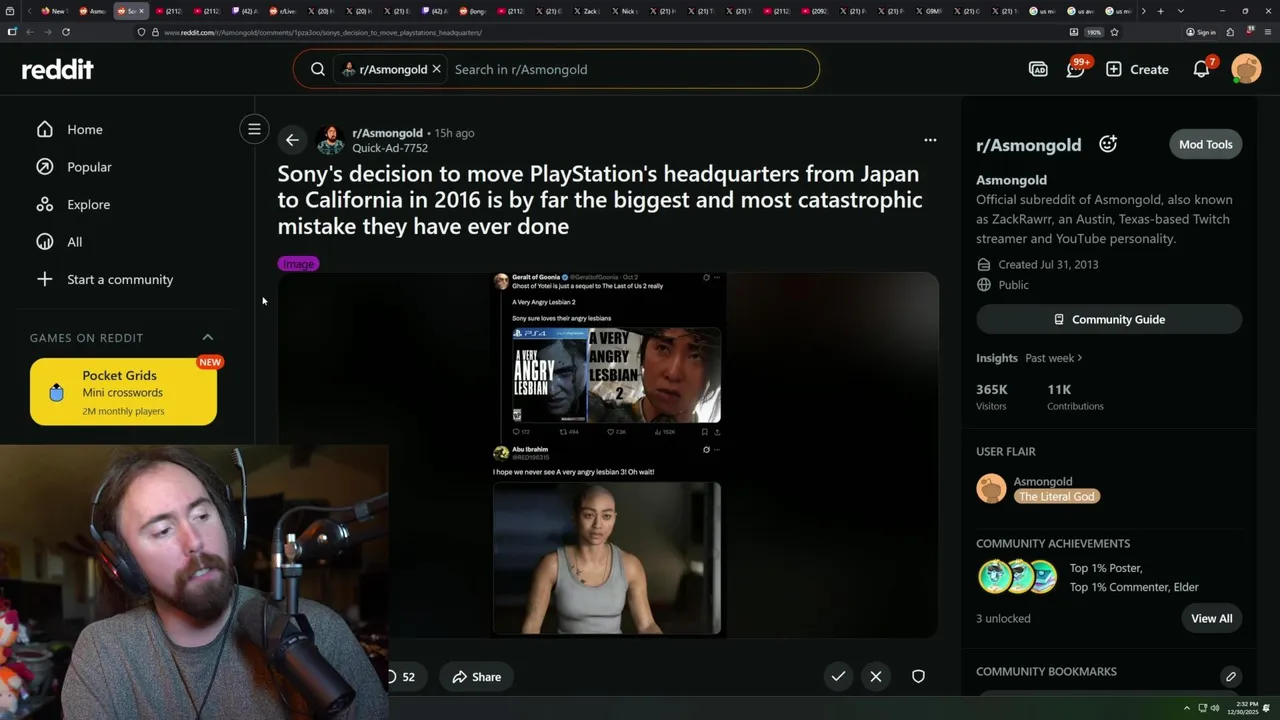Go to Home in the sidebar

pyautogui.click(x=84, y=129)
